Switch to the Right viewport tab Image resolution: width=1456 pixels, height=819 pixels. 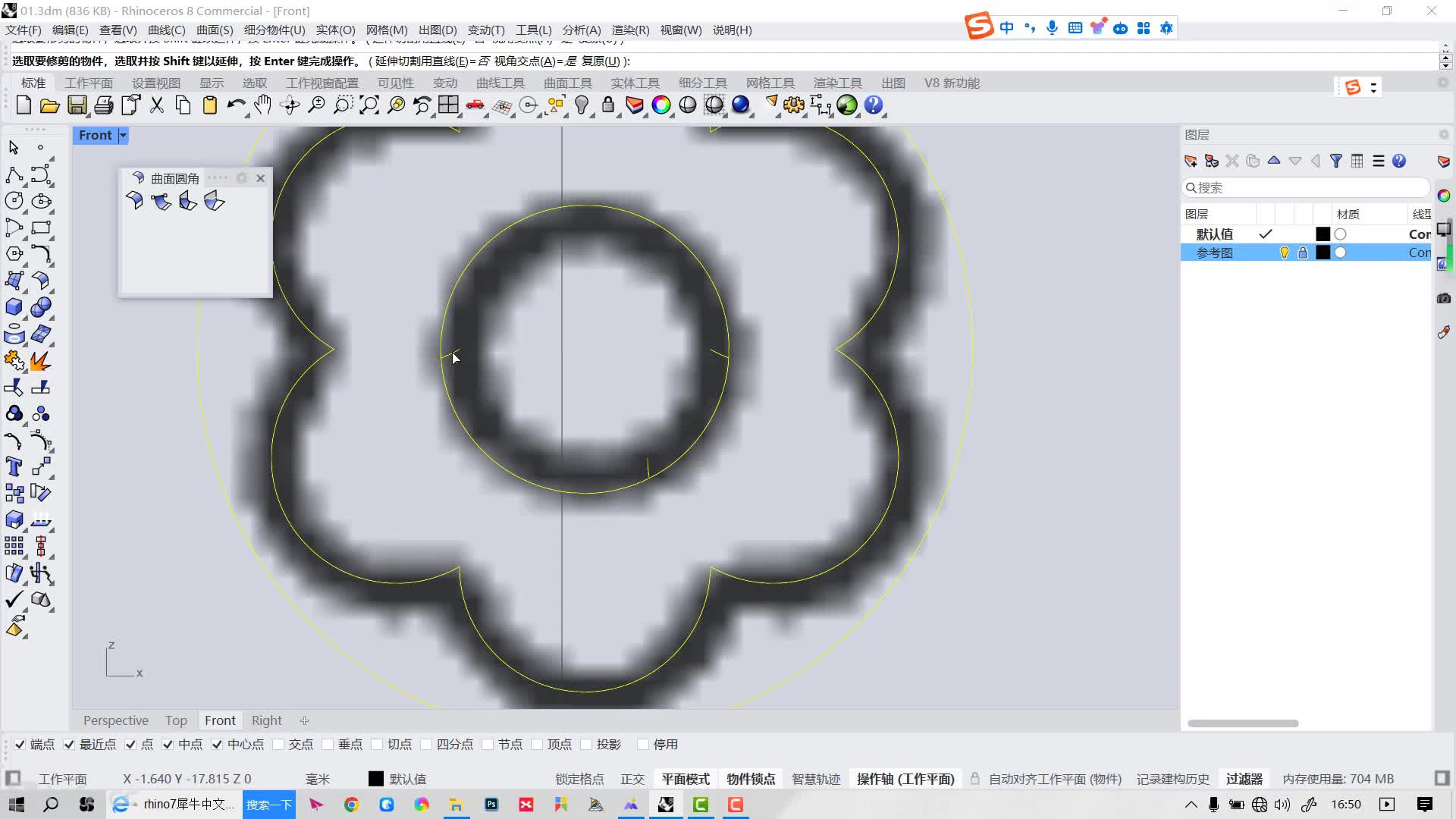click(266, 720)
